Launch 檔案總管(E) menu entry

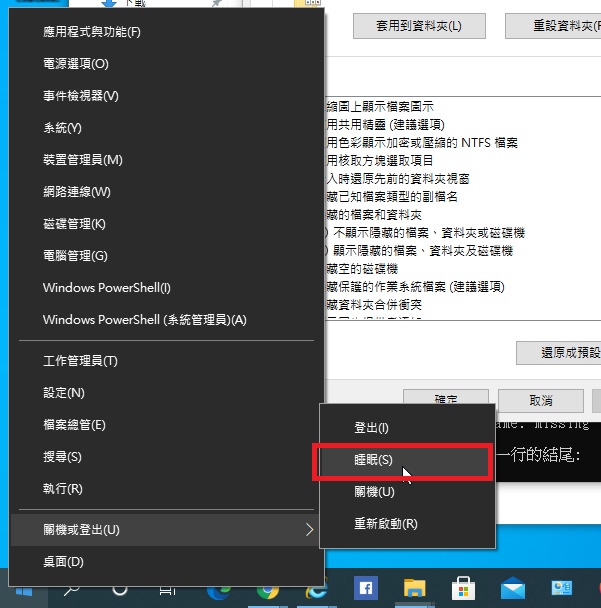[167, 425]
